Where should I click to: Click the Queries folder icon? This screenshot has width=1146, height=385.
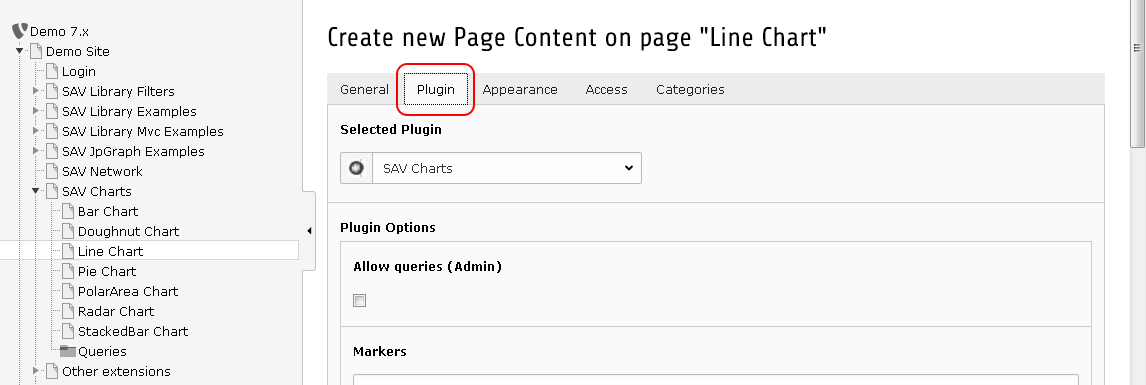point(68,351)
